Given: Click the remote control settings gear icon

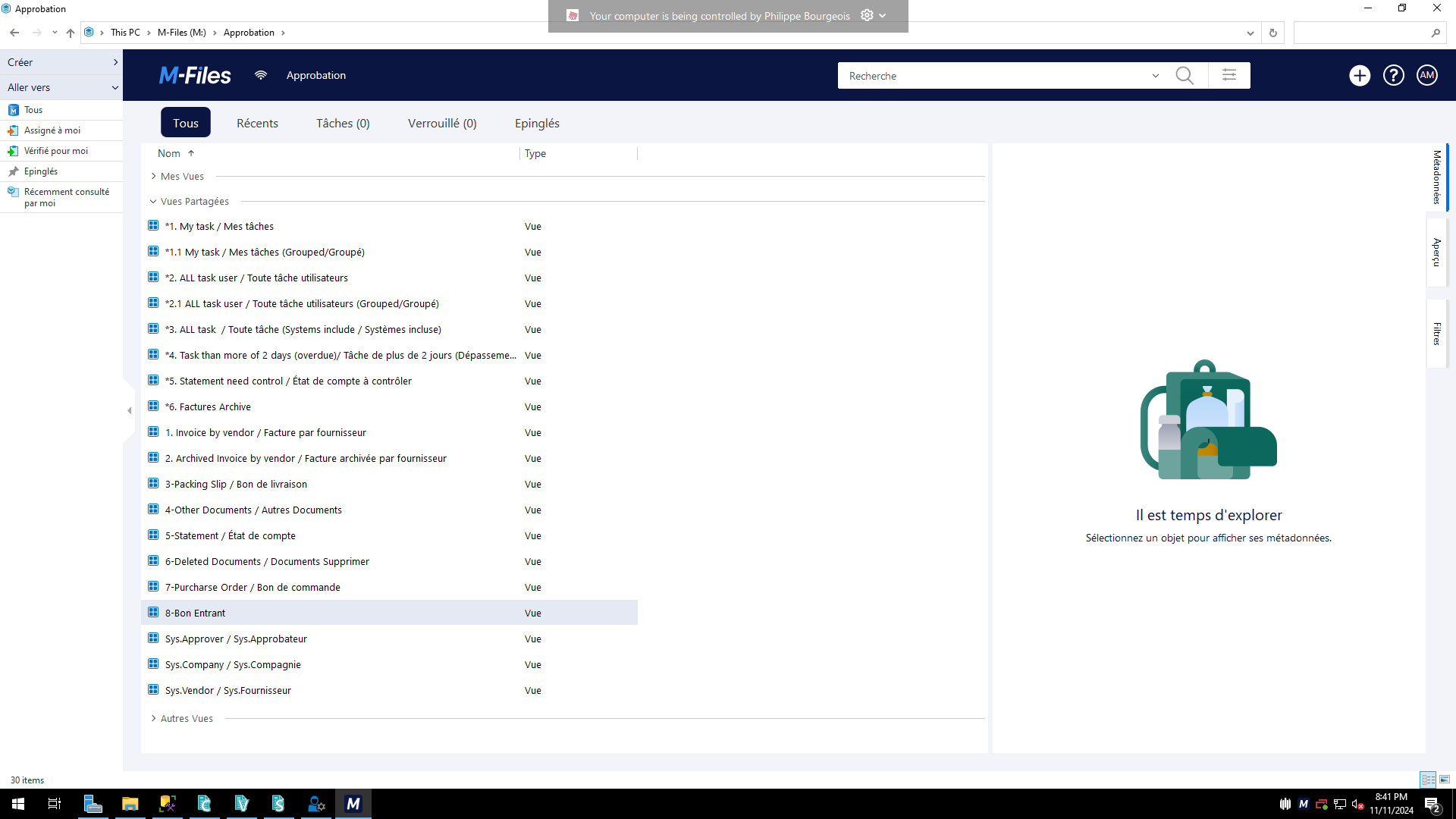Looking at the screenshot, I should (x=867, y=15).
